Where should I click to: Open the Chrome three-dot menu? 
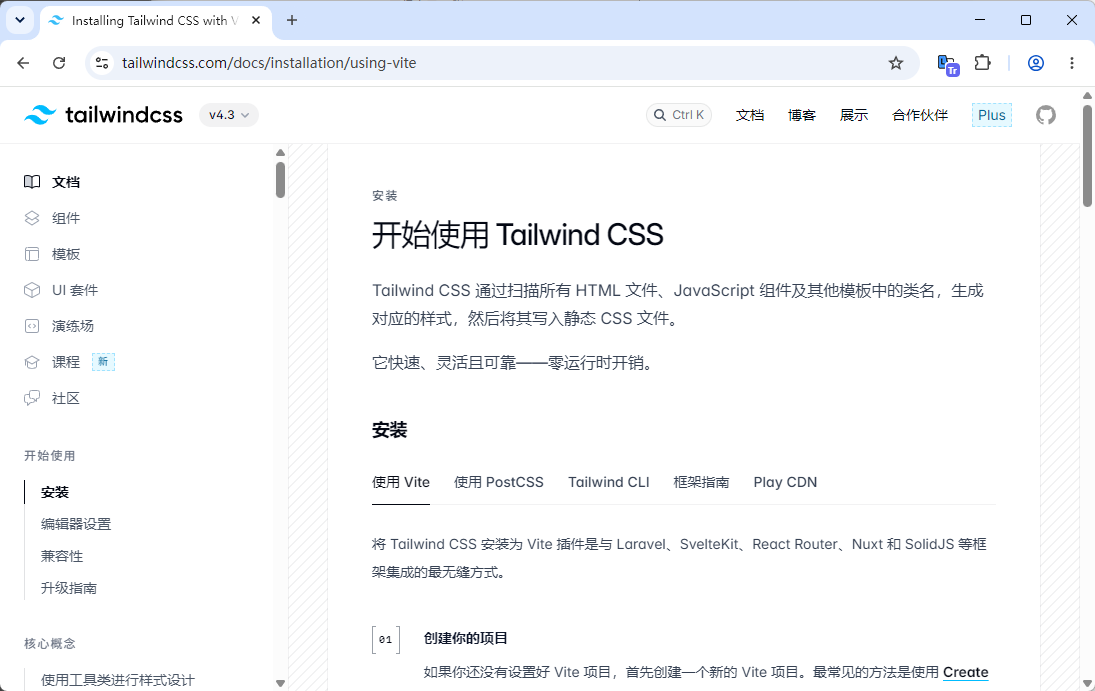[1071, 63]
